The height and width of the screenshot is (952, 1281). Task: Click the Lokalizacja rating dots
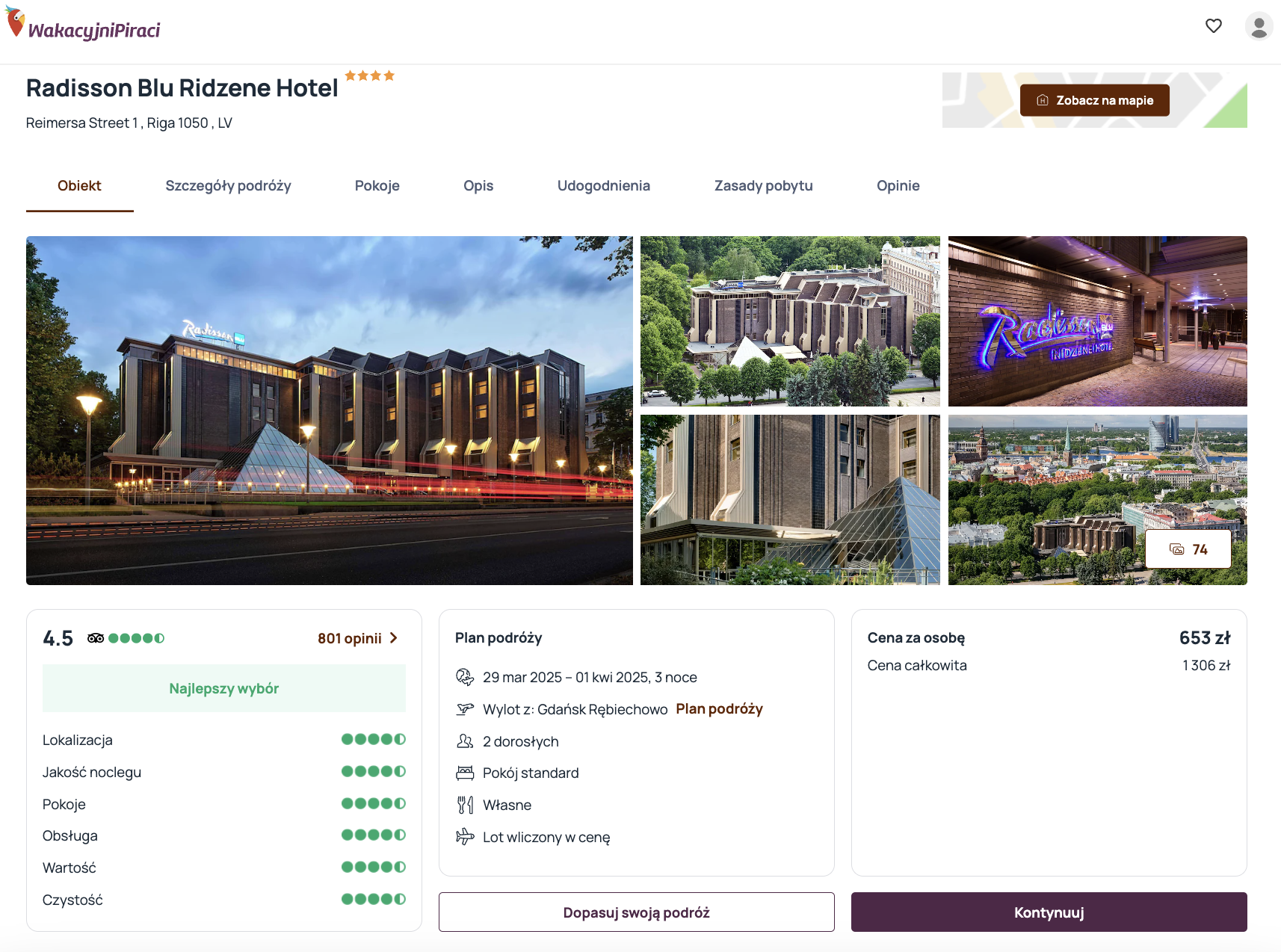(374, 739)
